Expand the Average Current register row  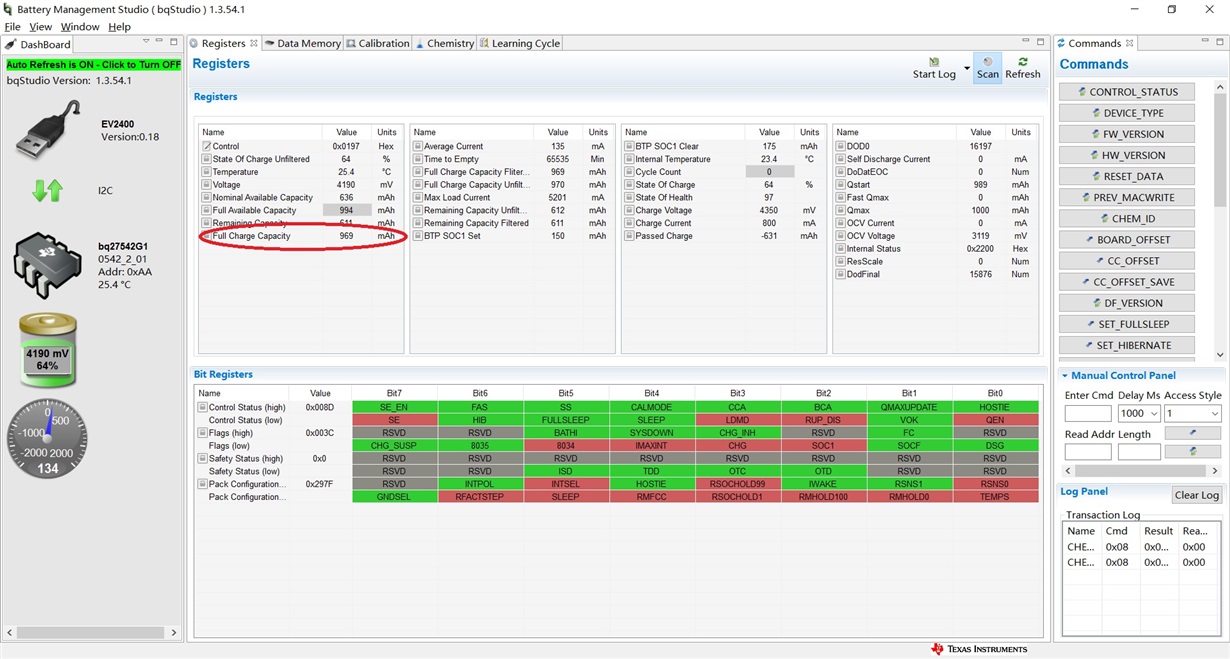point(418,146)
